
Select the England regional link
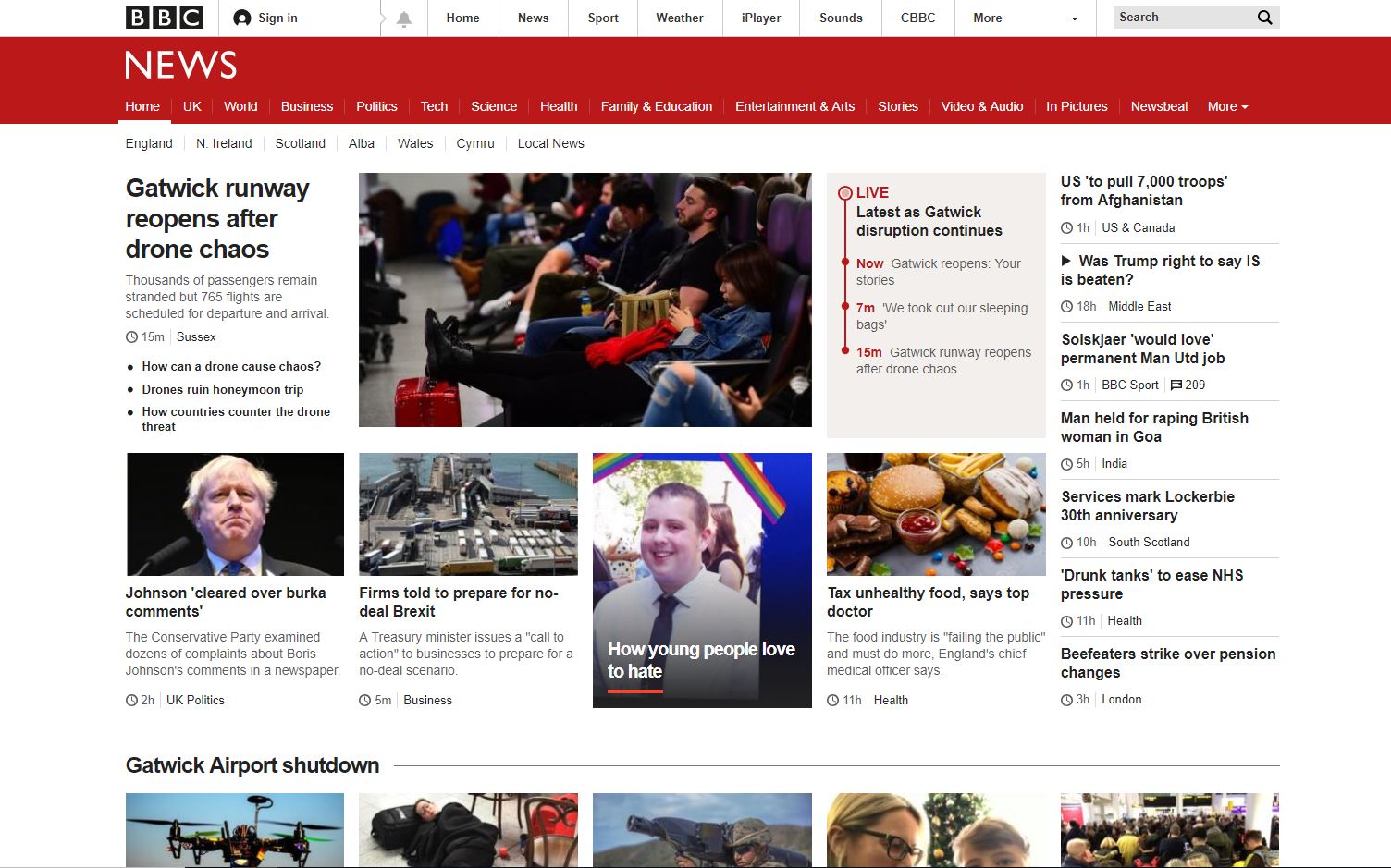(149, 143)
